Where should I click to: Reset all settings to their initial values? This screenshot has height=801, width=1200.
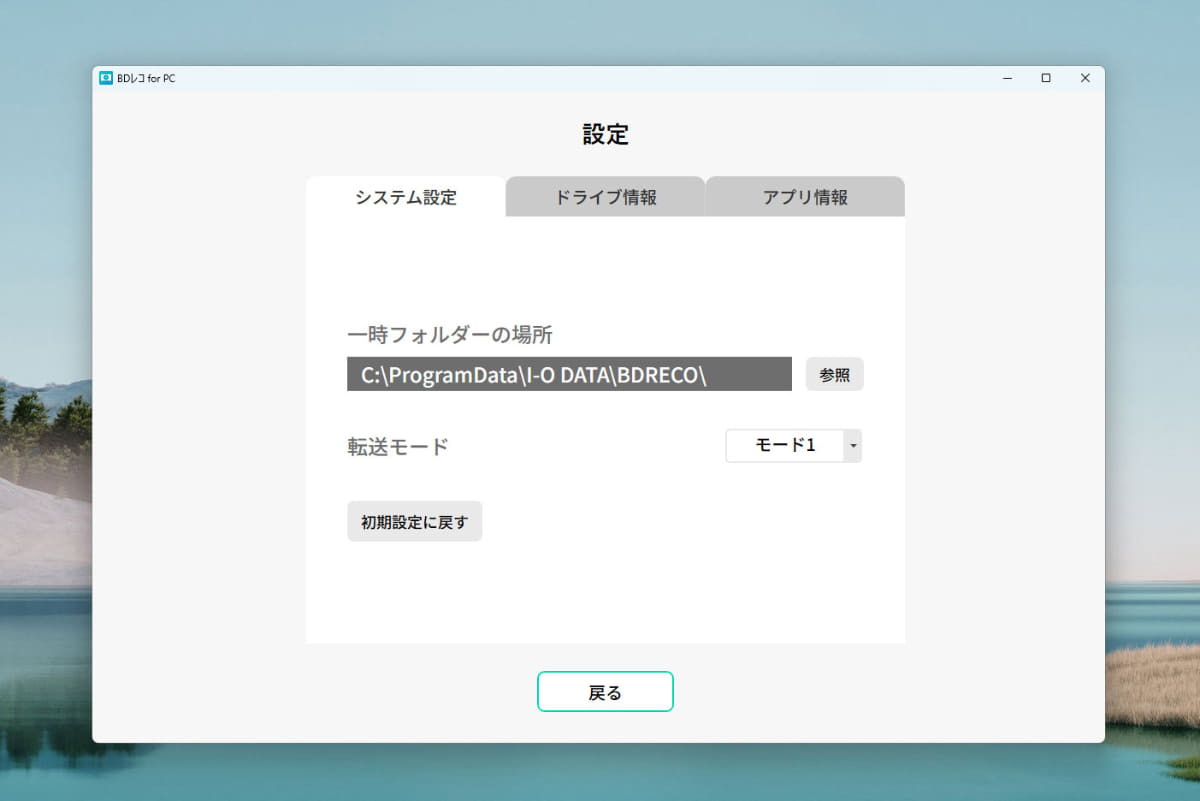pyautogui.click(x=414, y=521)
